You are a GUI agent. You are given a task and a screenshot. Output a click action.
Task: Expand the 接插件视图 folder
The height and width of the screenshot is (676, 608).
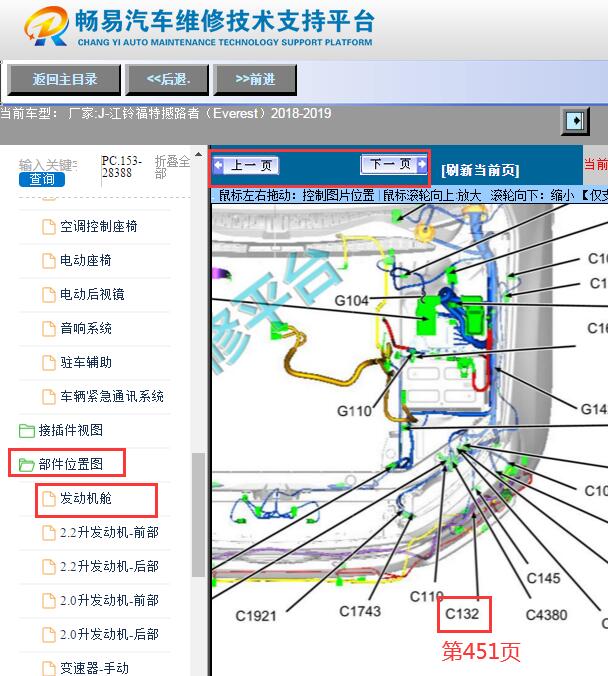tap(71, 430)
